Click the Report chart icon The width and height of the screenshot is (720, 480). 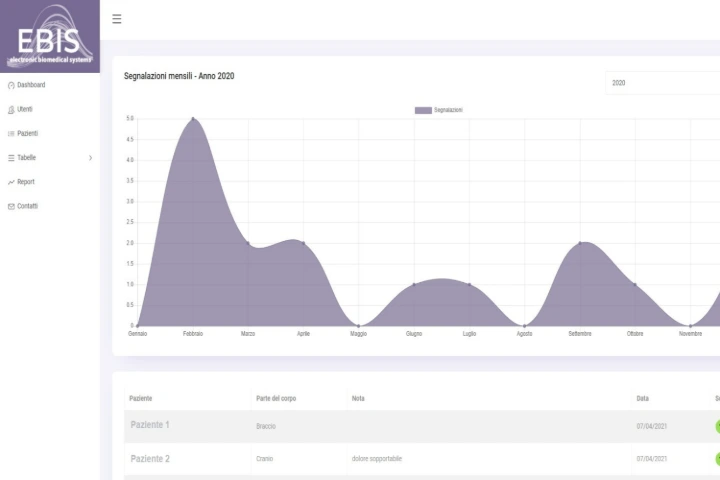point(11,182)
